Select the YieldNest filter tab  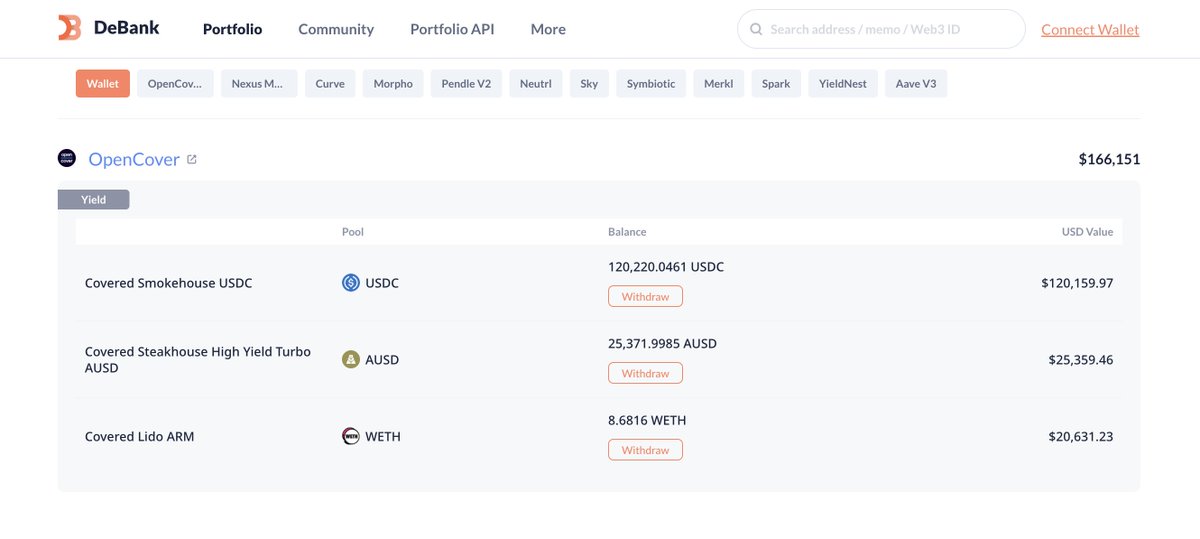click(843, 84)
